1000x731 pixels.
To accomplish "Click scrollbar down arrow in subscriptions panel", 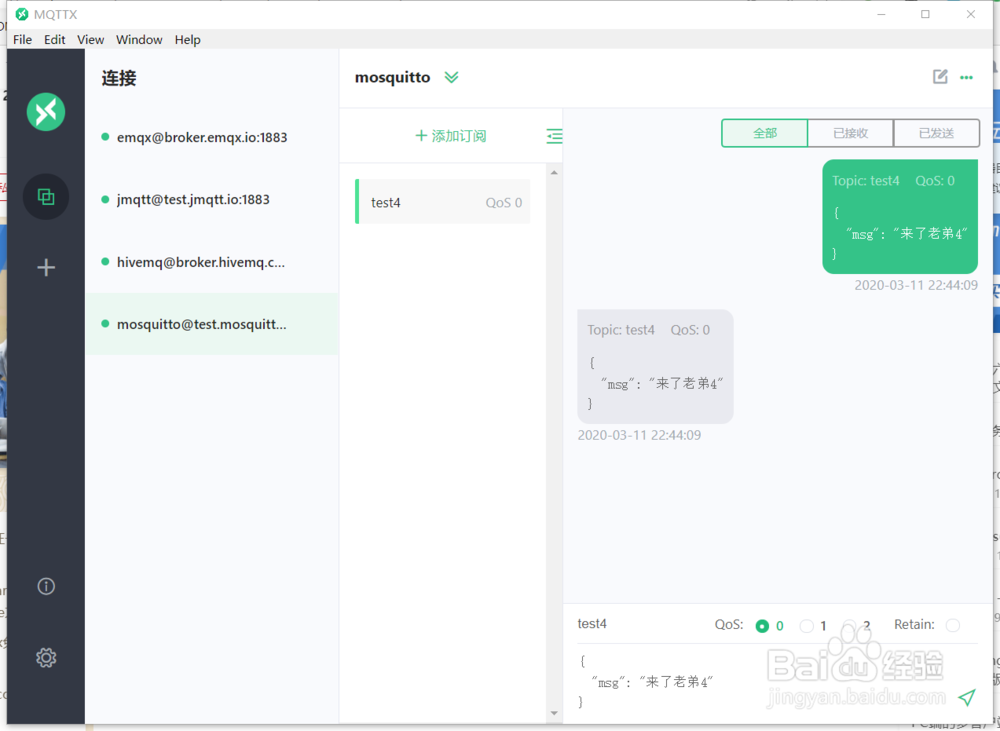I will [x=554, y=713].
